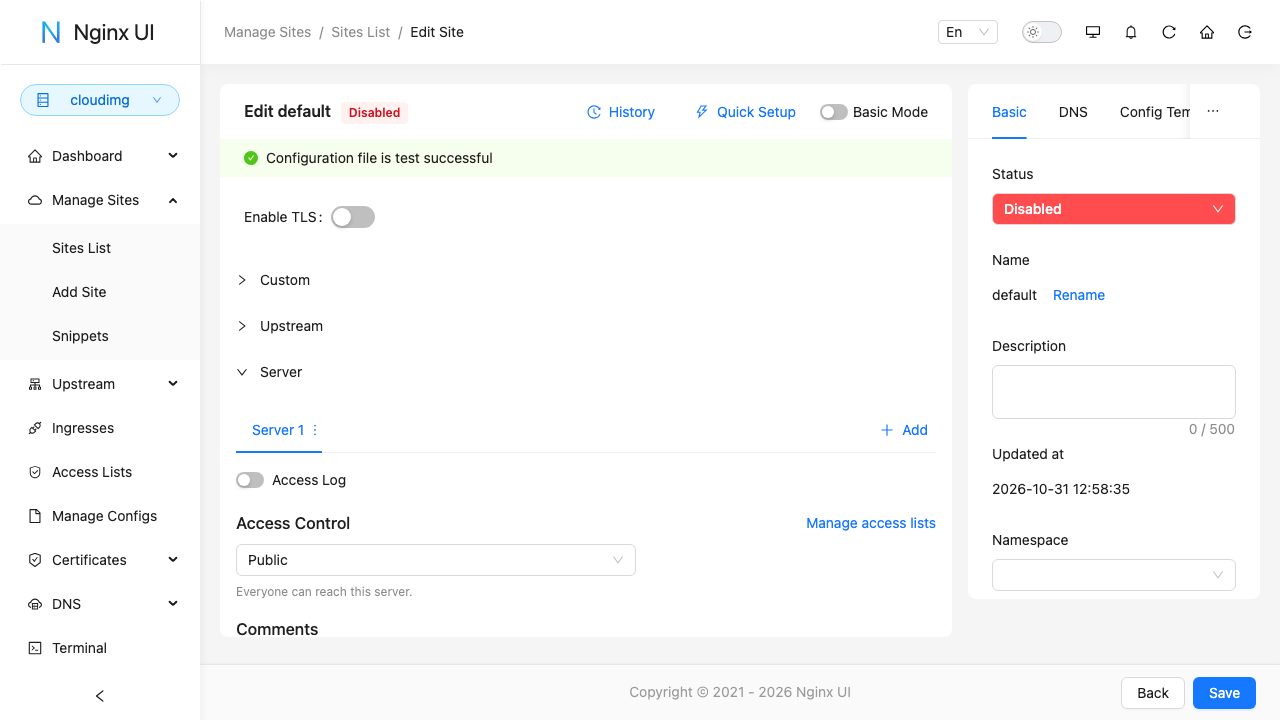Collapse the Manage Sites menu
Screen dimensions: 1280x720
tap(100, 200)
